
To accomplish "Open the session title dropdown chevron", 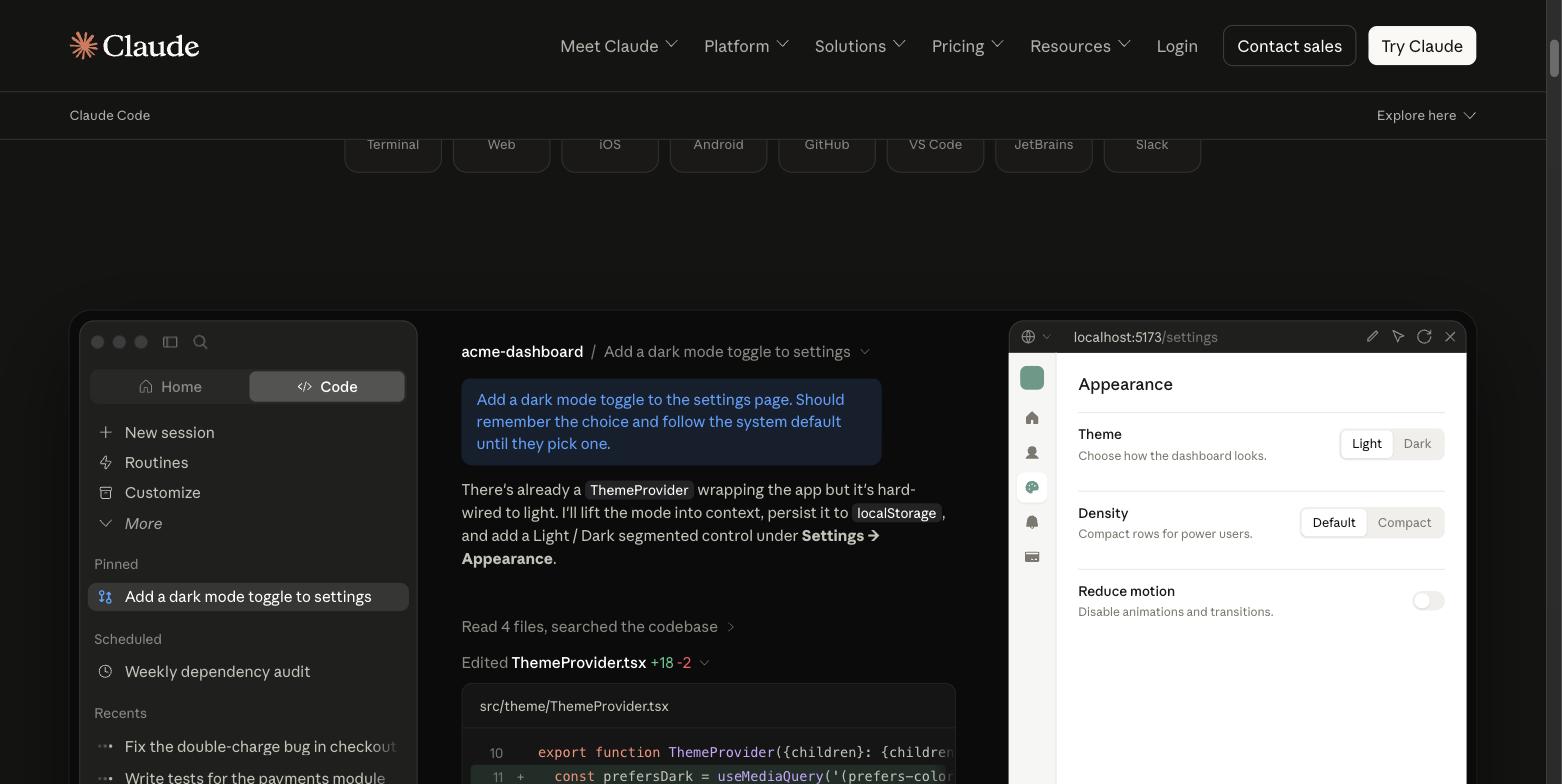I will coord(865,352).
